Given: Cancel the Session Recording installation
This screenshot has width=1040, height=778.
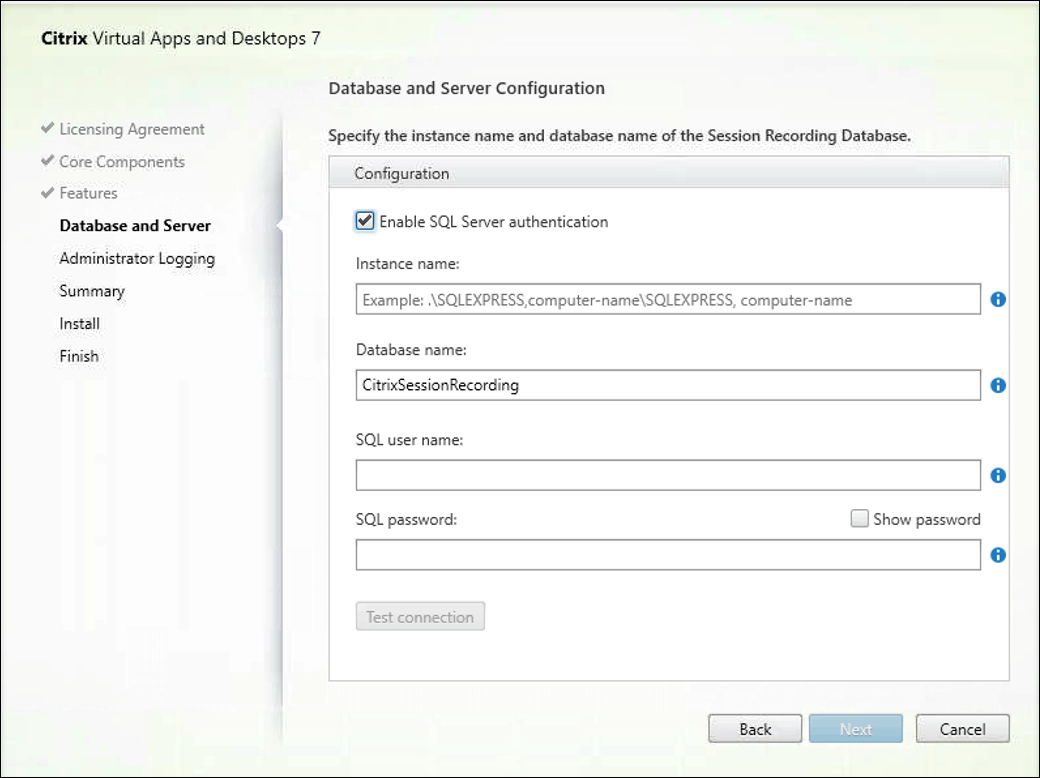Looking at the screenshot, I should (962, 728).
